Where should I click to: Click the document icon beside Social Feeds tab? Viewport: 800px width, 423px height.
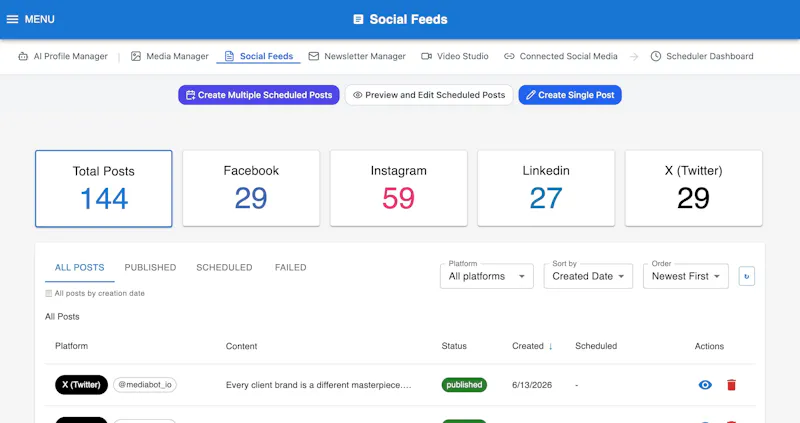point(229,56)
